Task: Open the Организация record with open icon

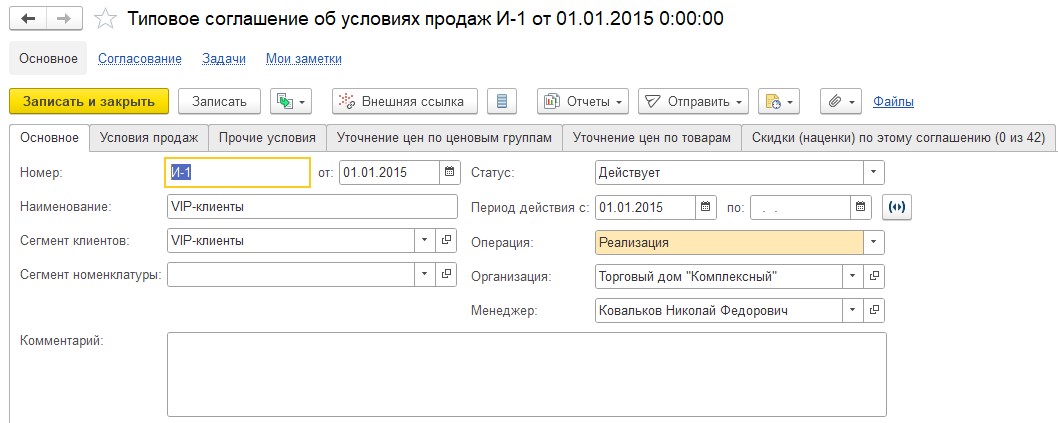Action: (874, 276)
